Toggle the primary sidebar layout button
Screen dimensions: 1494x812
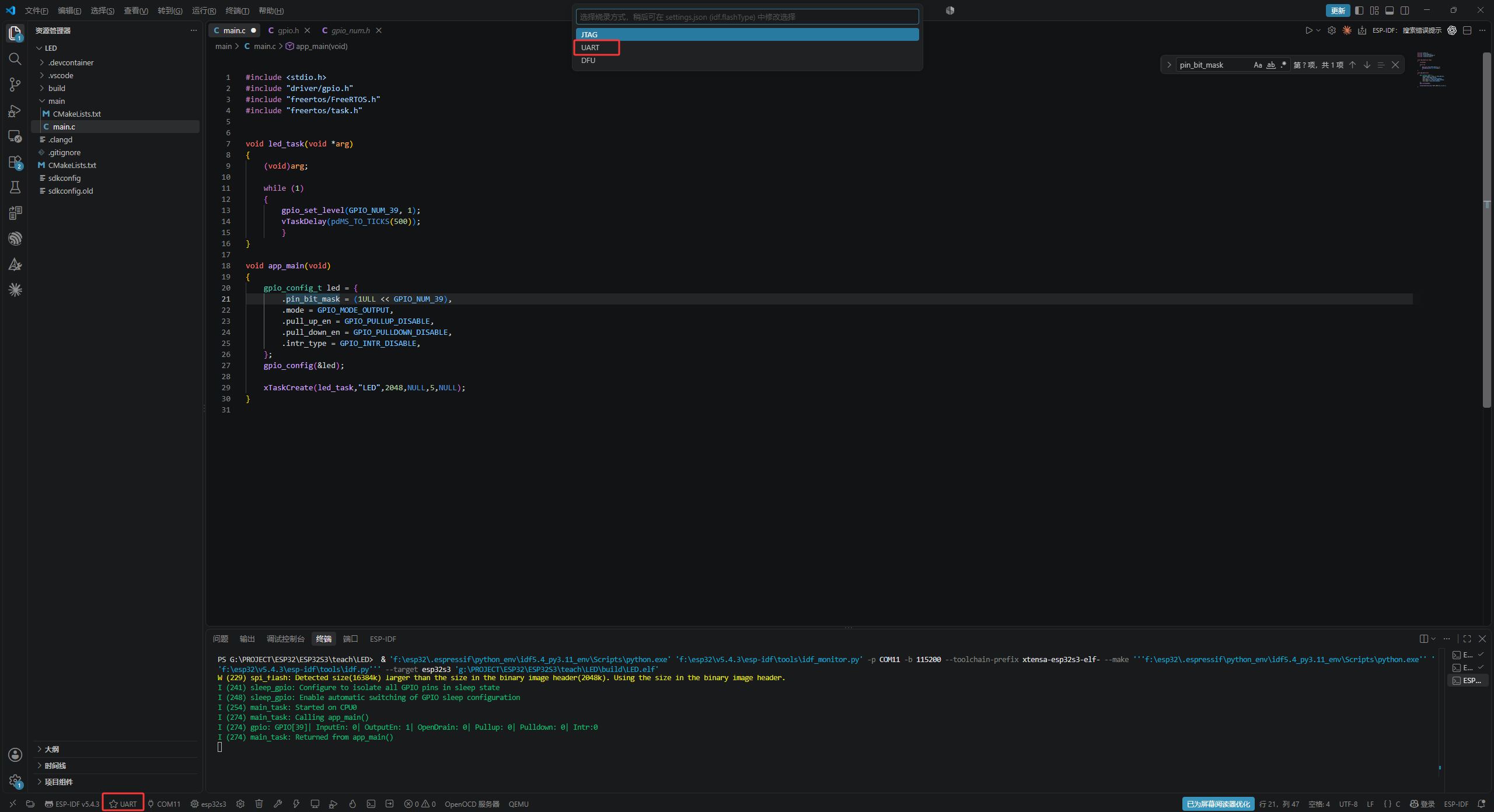(1359, 10)
